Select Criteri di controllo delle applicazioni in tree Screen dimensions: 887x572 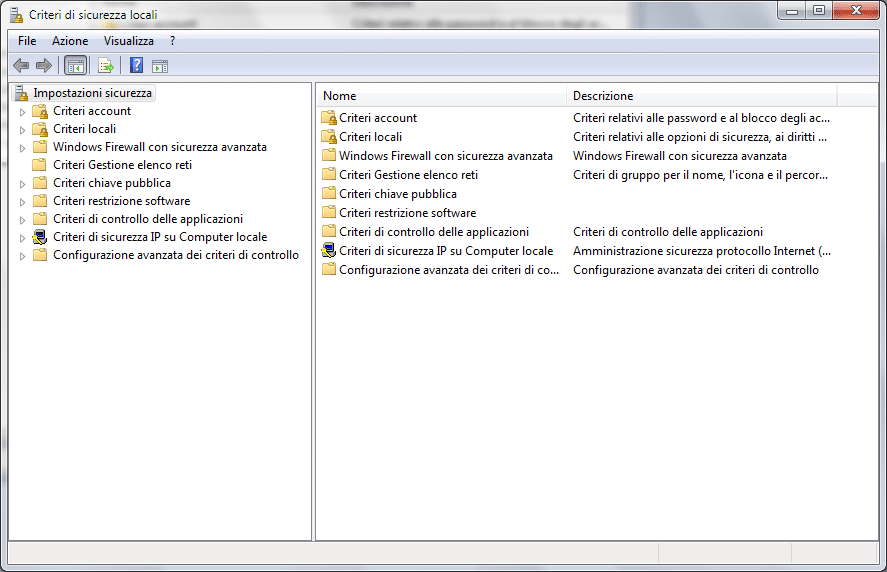point(148,219)
